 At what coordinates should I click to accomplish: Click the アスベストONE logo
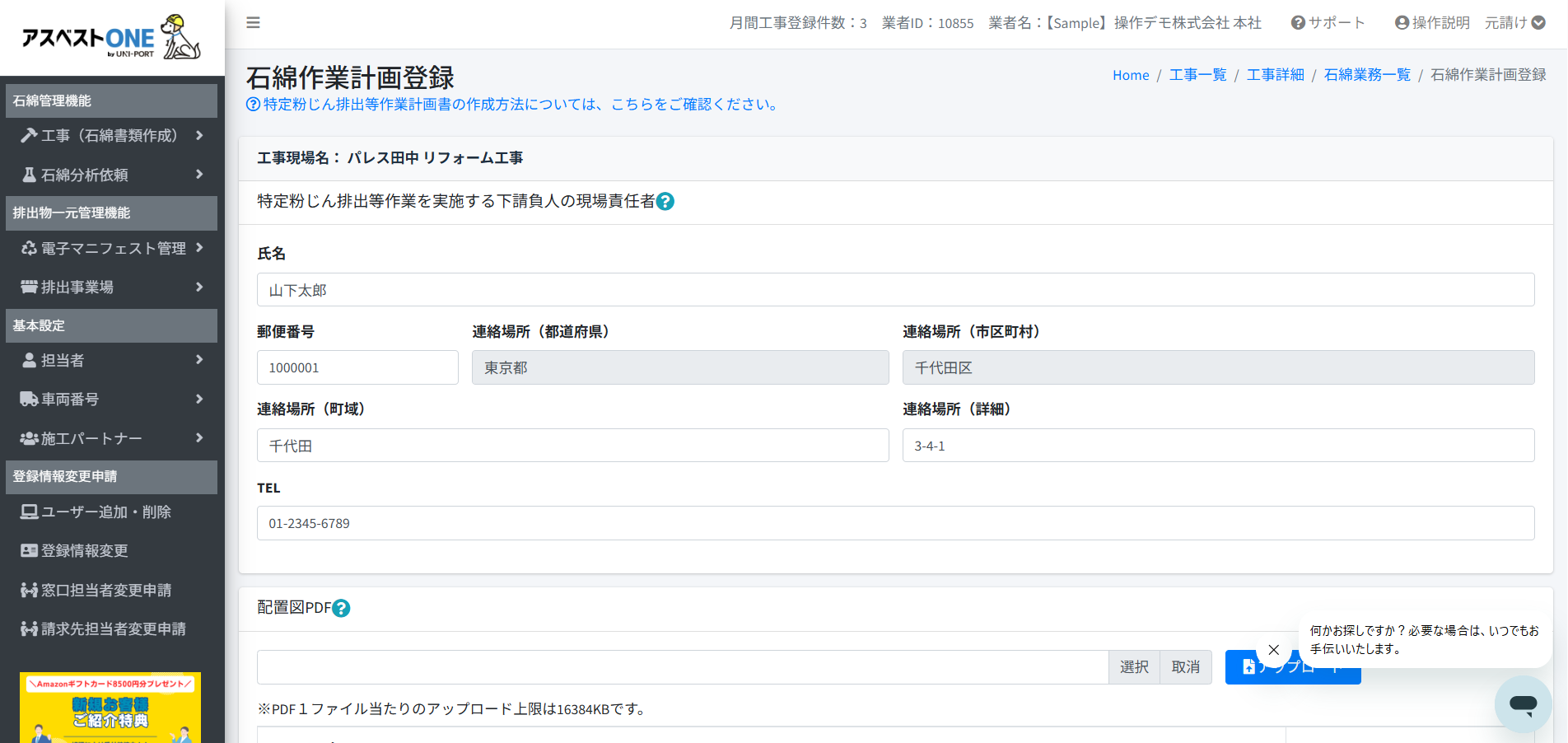pos(111,38)
